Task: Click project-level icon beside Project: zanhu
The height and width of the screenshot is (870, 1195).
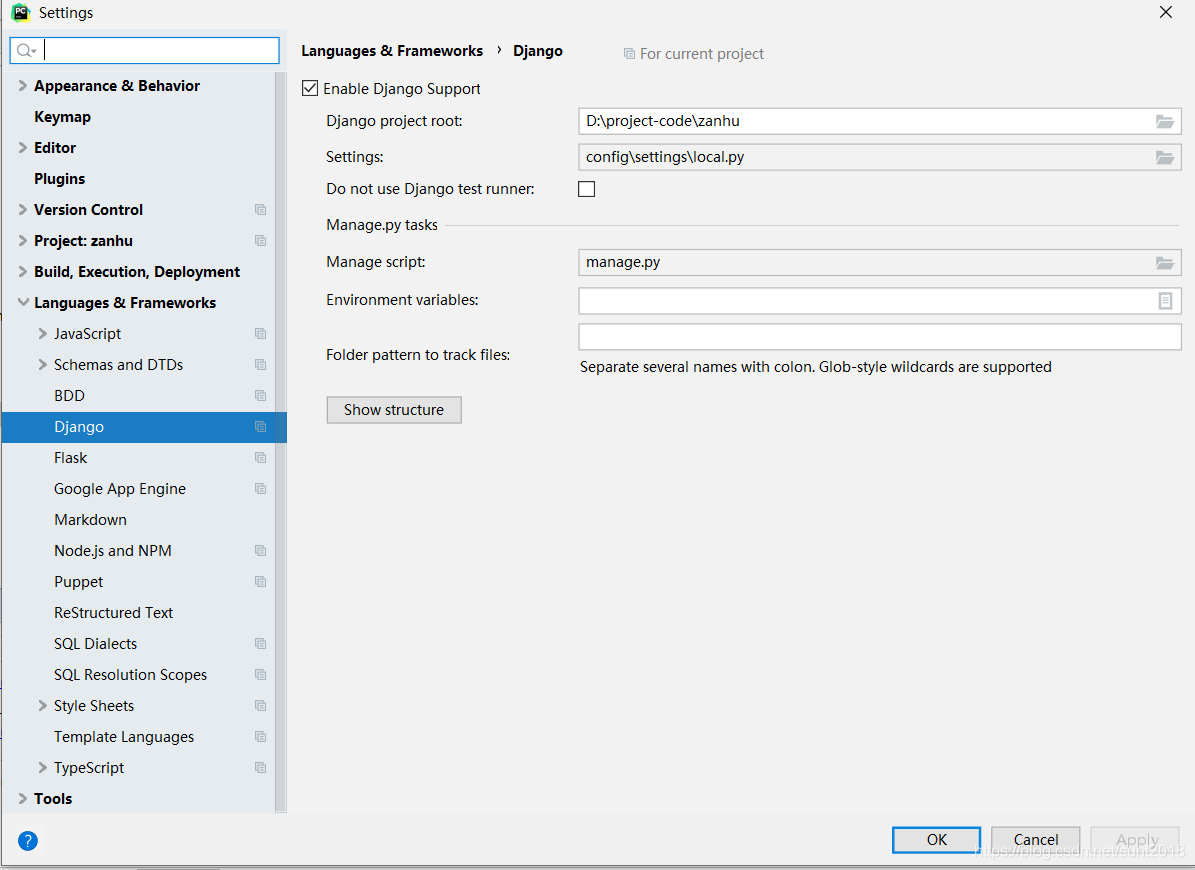Action: point(261,241)
